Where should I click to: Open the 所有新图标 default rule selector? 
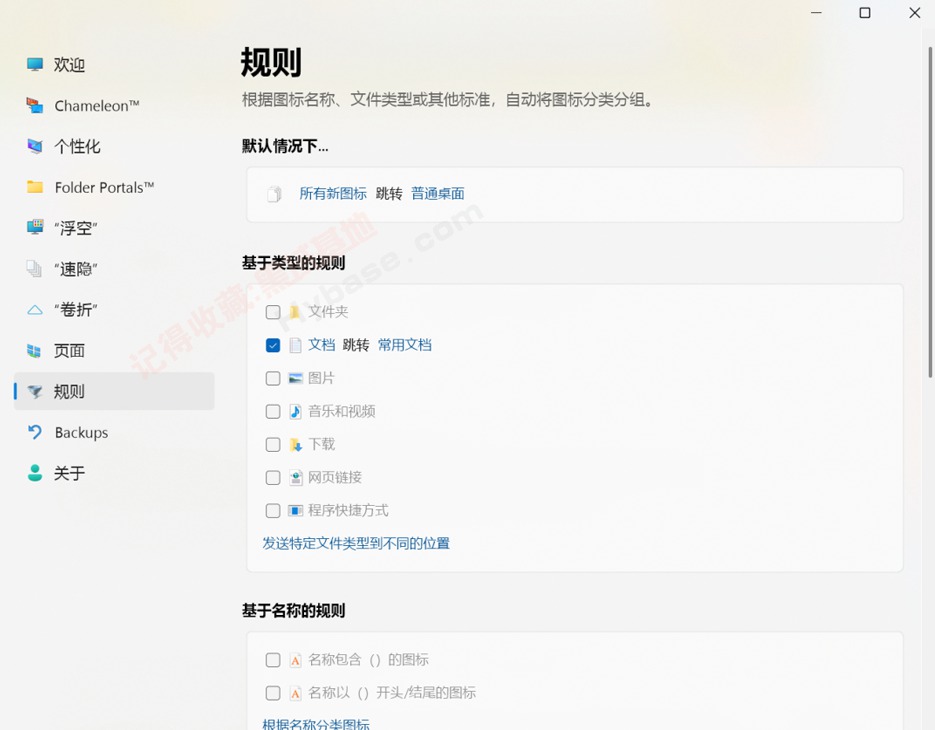point(333,194)
